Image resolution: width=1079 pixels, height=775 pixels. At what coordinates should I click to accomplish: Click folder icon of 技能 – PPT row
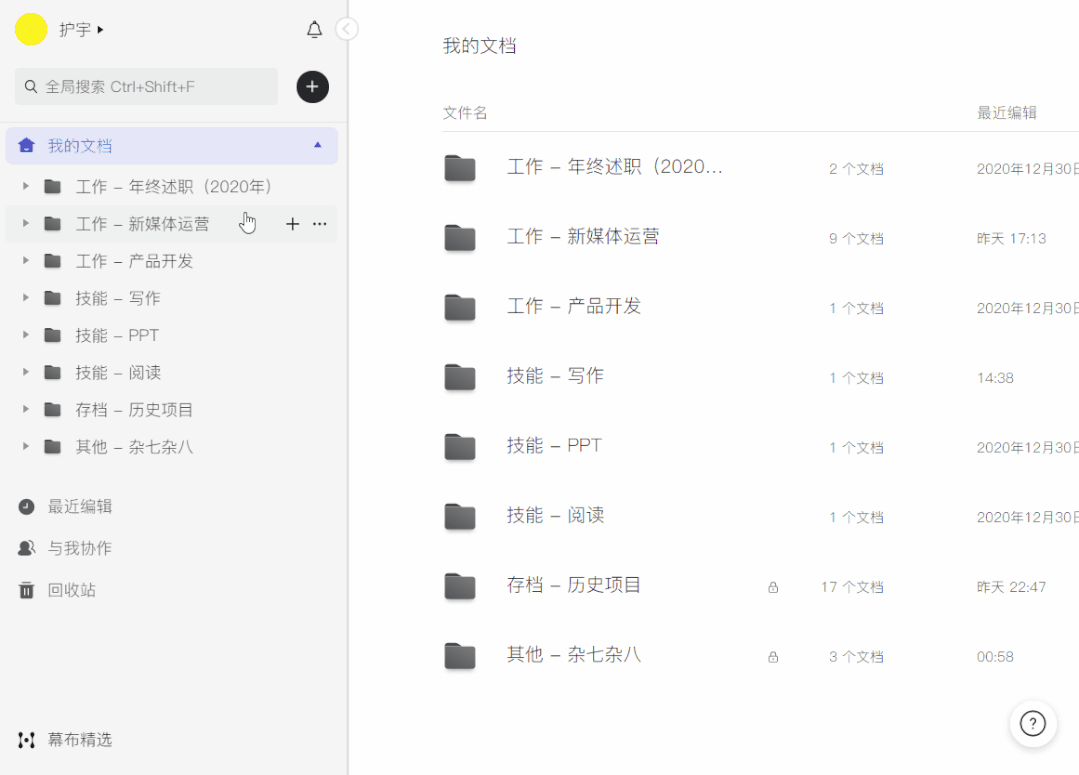tap(460, 447)
